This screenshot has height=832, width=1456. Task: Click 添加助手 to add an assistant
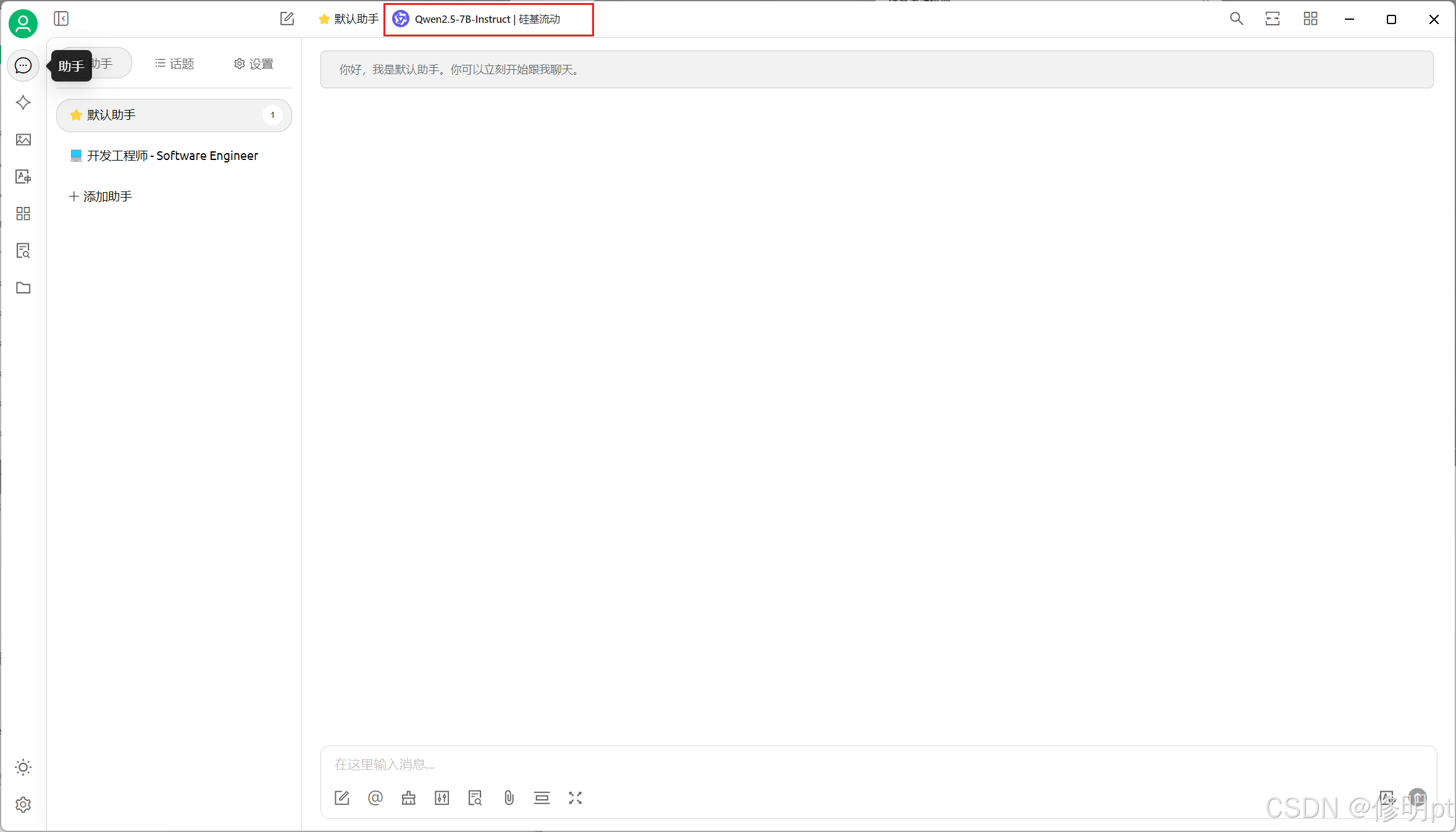point(101,196)
